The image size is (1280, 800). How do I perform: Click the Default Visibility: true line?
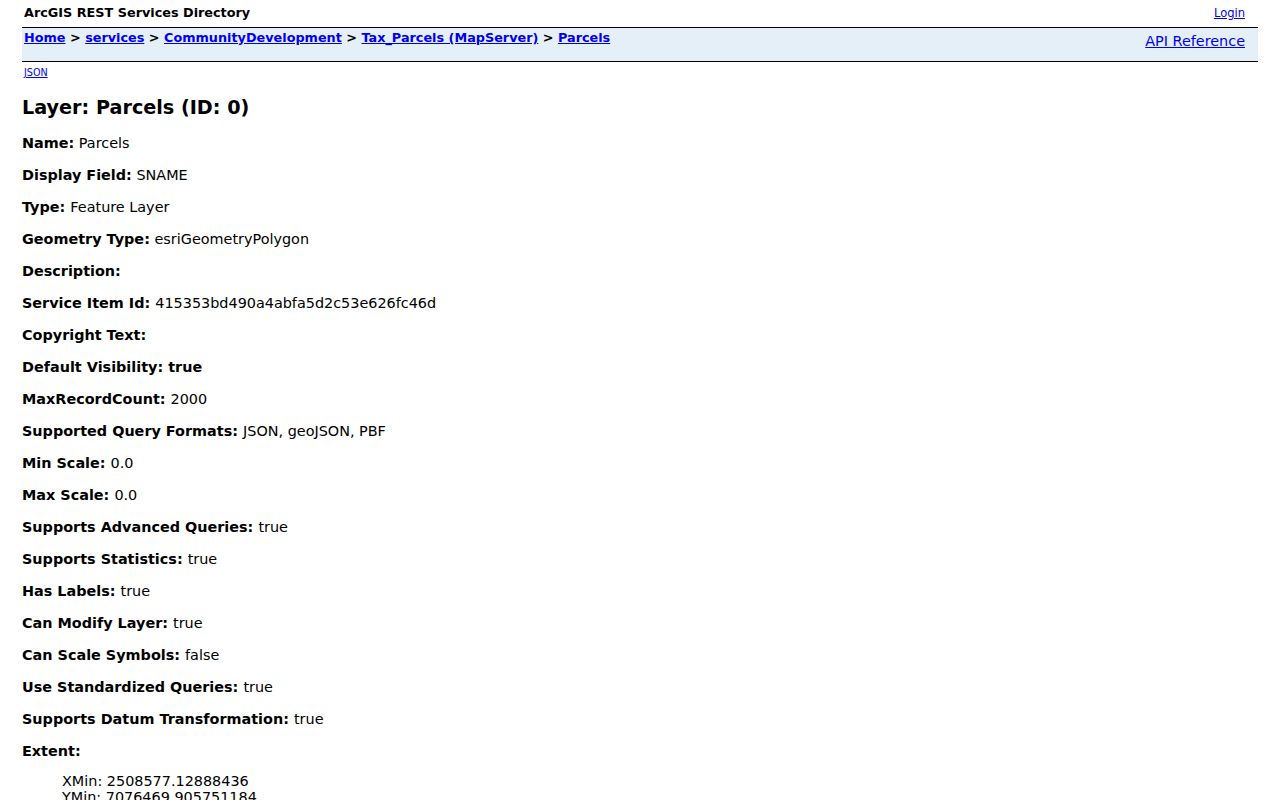pyautogui.click(x=112, y=367)
